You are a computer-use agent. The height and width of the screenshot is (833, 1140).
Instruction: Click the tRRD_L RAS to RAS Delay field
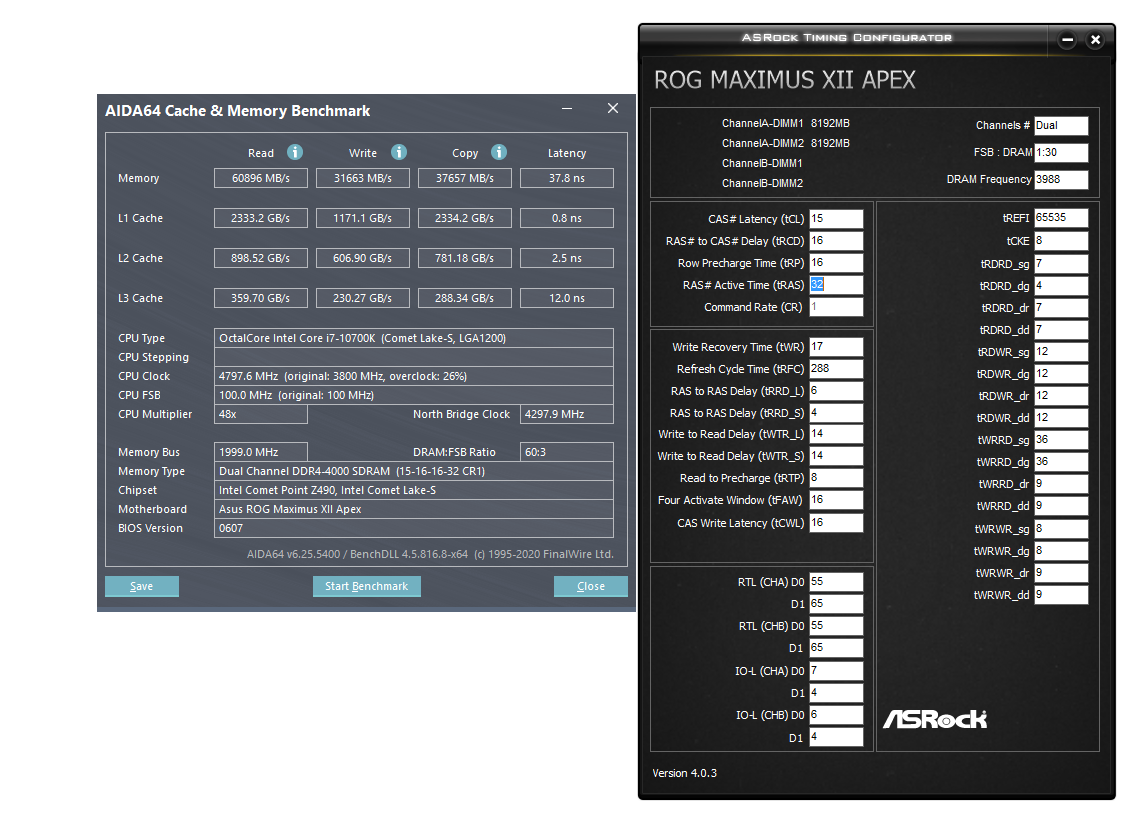836,391
